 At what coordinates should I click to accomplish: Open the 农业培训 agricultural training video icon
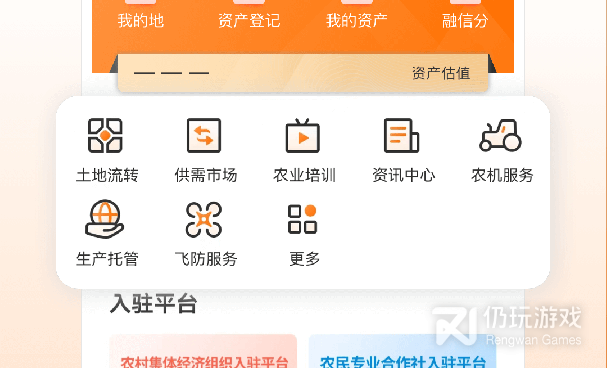[303, 135]
